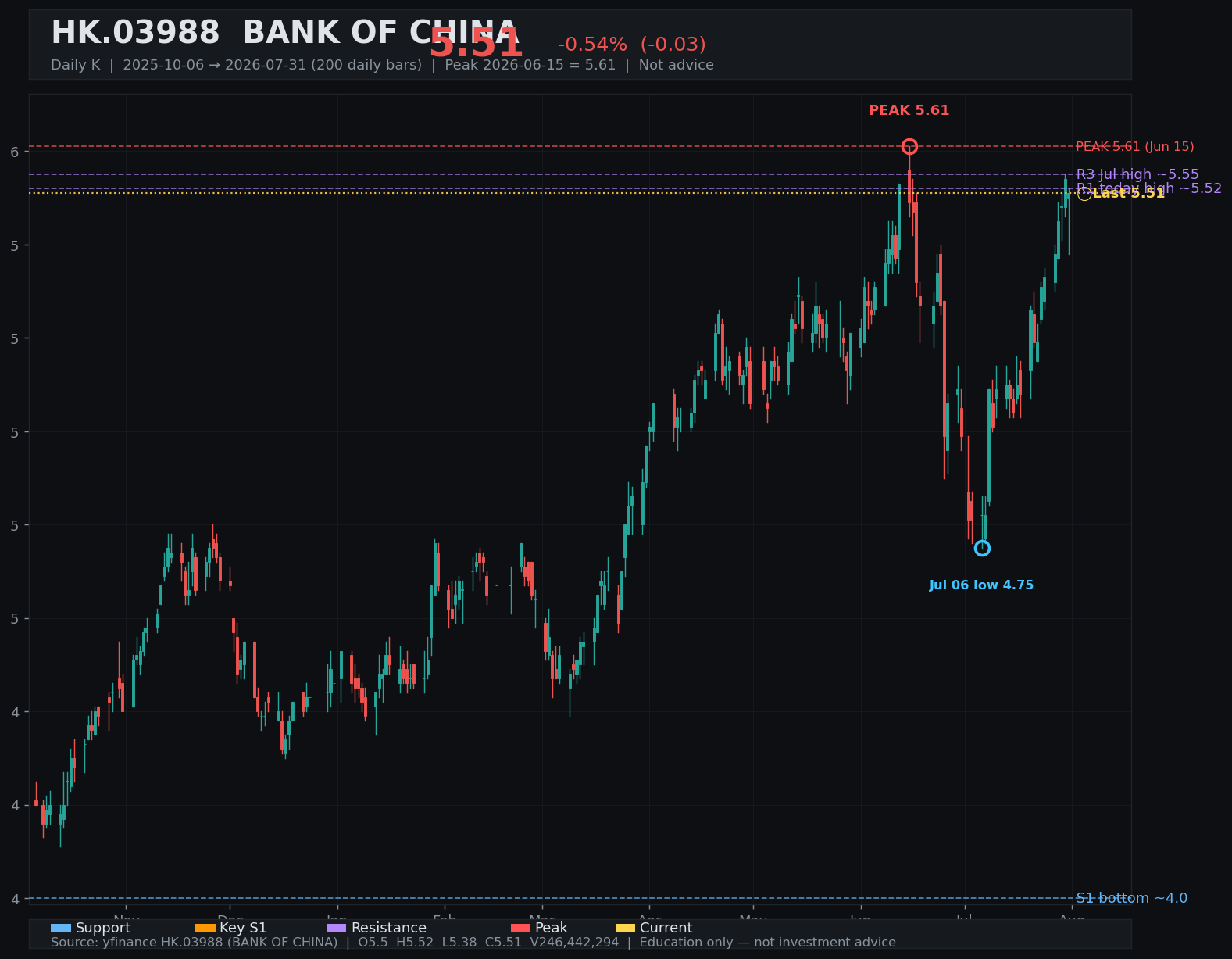
Task: Select the yellow Current legend swatch
Action: (625, 928)
